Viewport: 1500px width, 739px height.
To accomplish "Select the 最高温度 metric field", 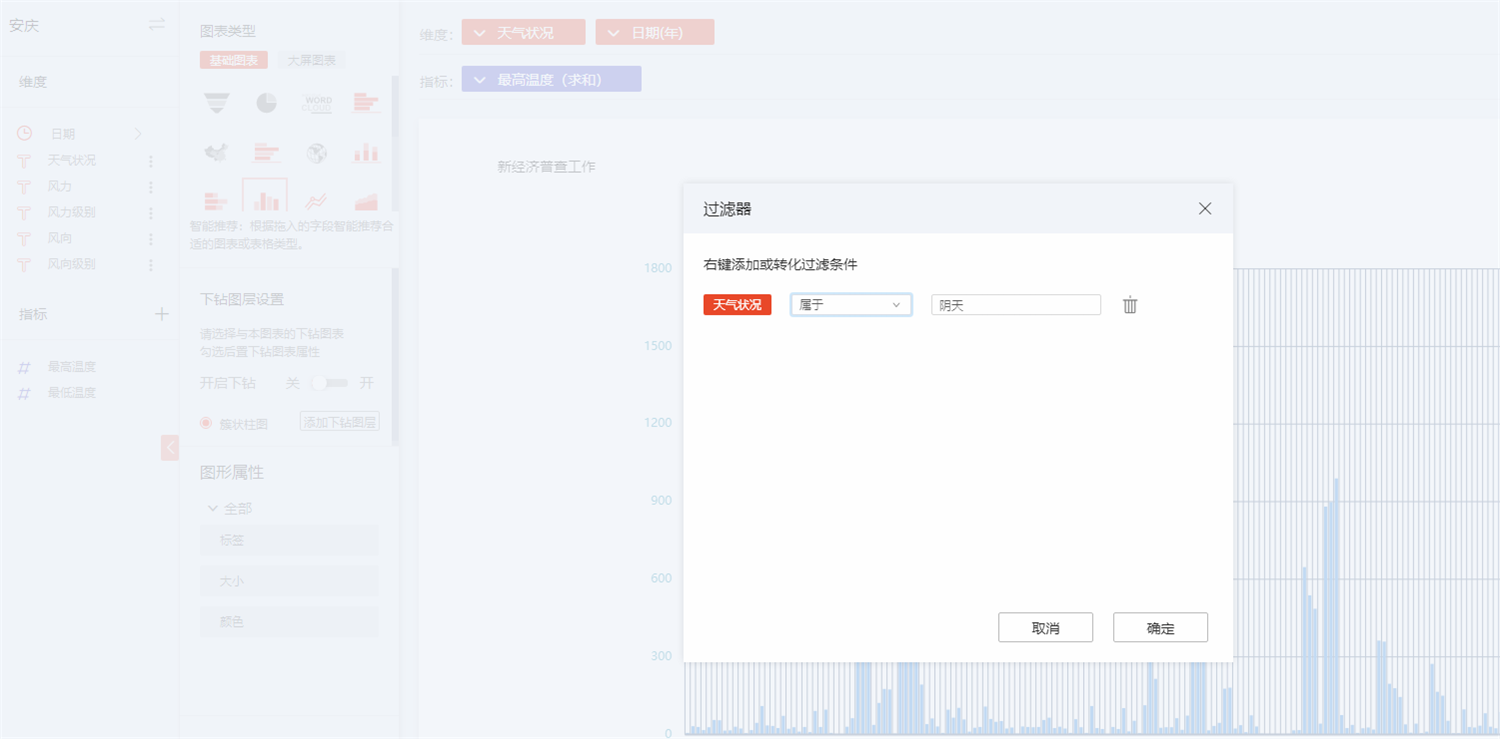I will (x=72, y=367).
